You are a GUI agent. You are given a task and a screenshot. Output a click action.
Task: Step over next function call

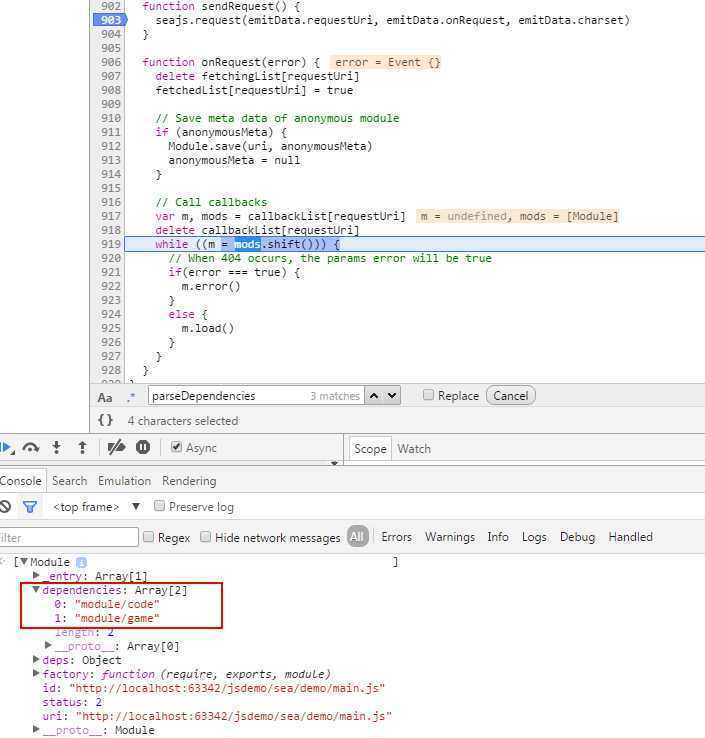31,448
